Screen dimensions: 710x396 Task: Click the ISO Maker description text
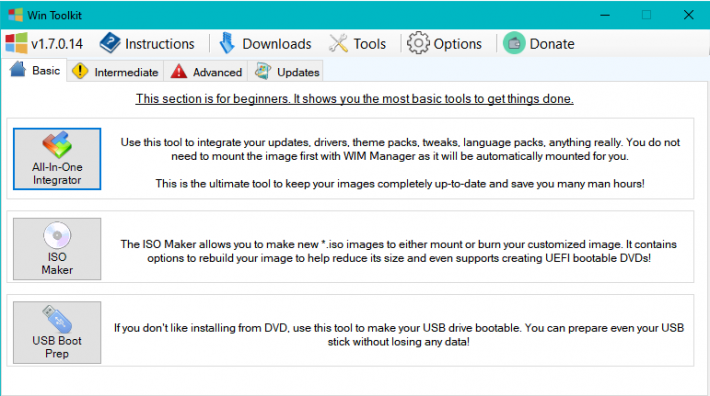(x=398, y=251)
